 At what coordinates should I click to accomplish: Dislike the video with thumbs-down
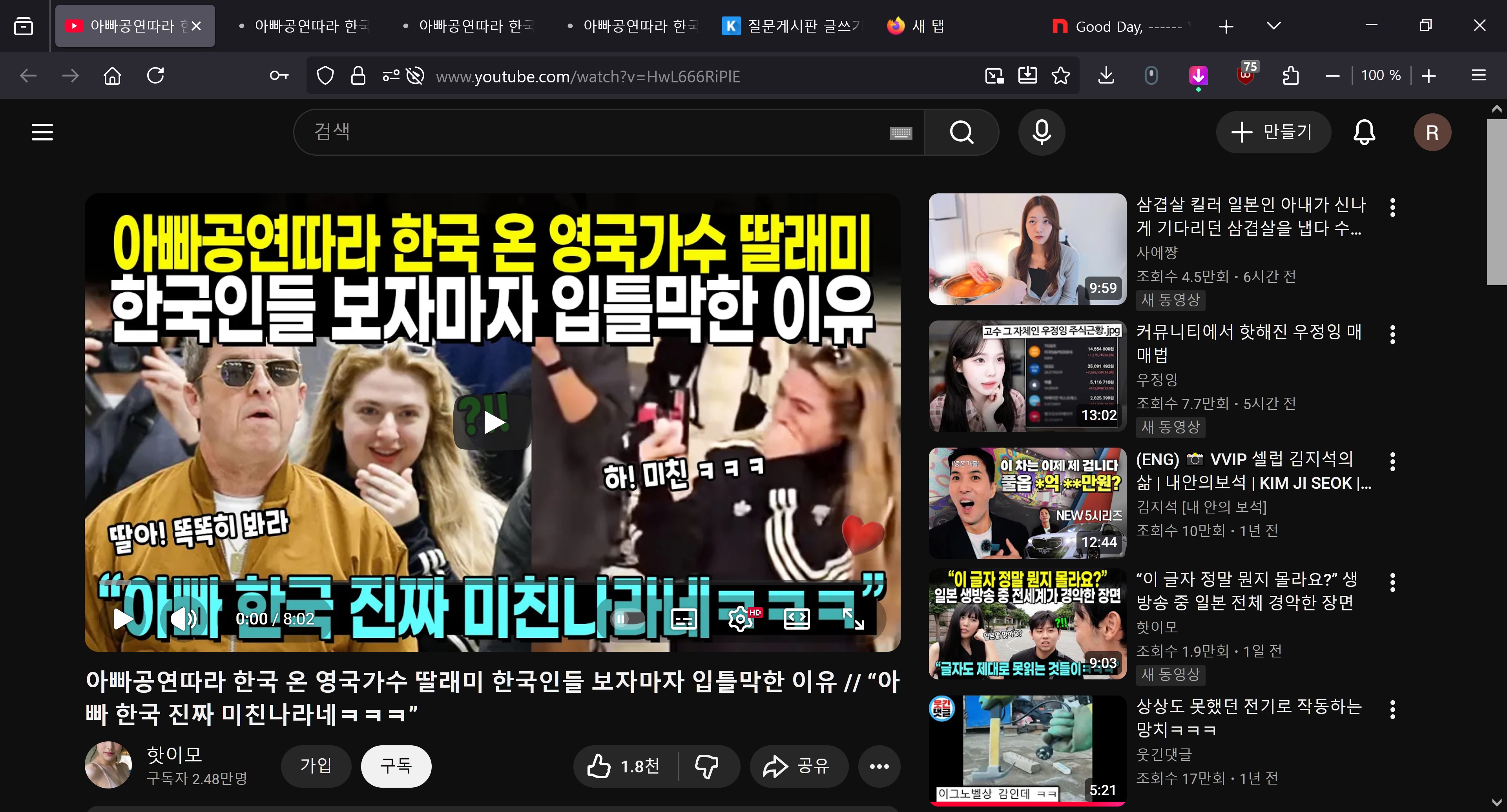706,766
